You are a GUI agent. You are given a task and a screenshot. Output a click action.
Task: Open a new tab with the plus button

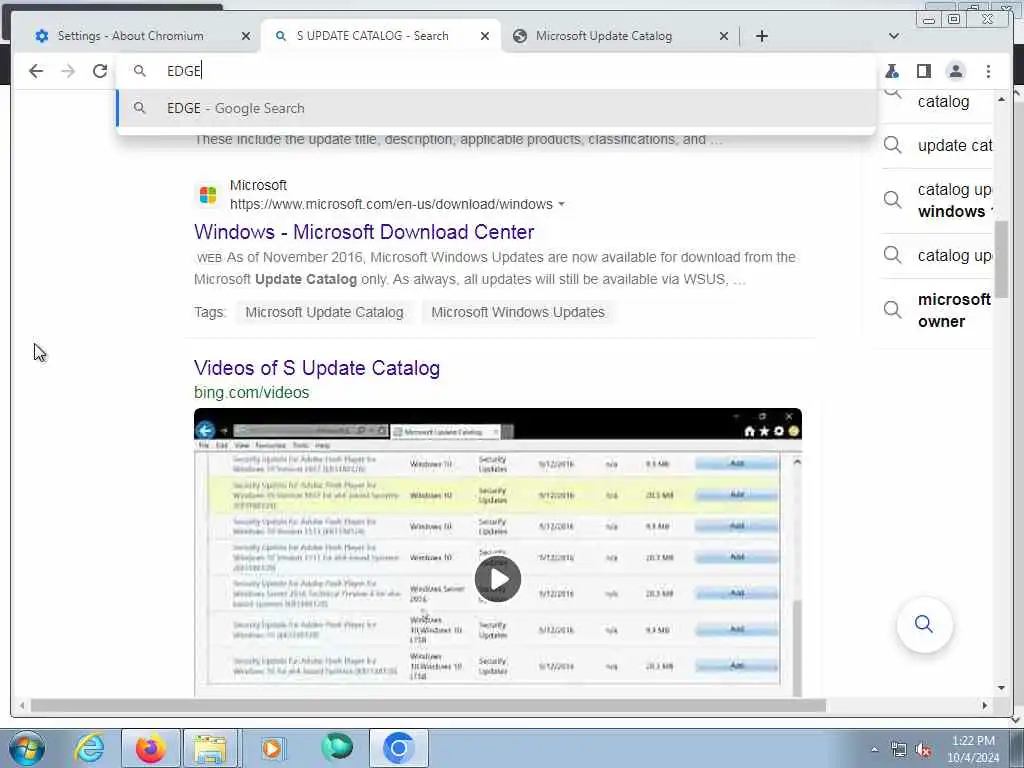tap(761, 36)
